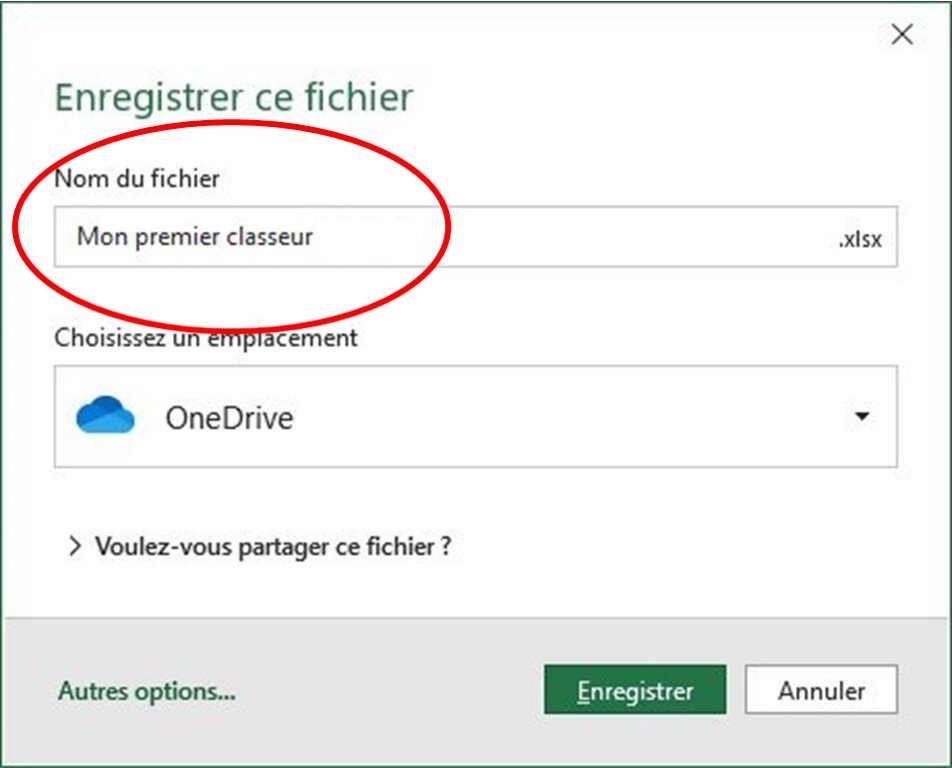Click the 'Mon premier classeur' filename text
952x768 pixels.
(195, 237)
